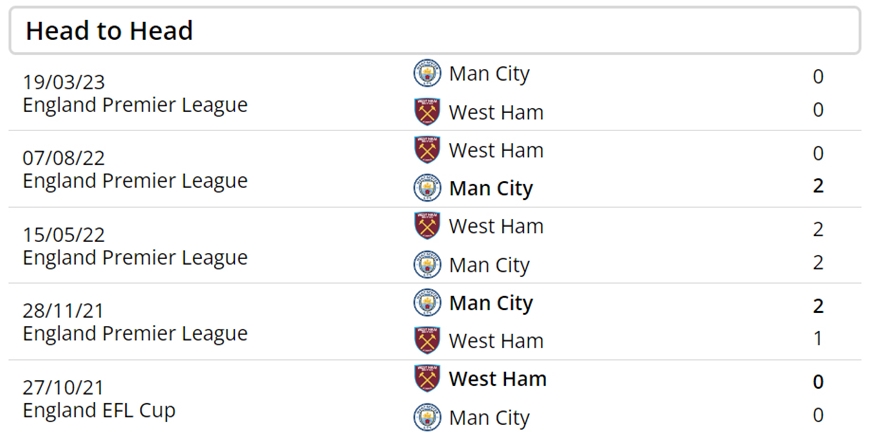Select bold West Ham name in EFL Cup match
Image resolution: width=870 pixels, height=440 pixels.
[x=498, y=379]
